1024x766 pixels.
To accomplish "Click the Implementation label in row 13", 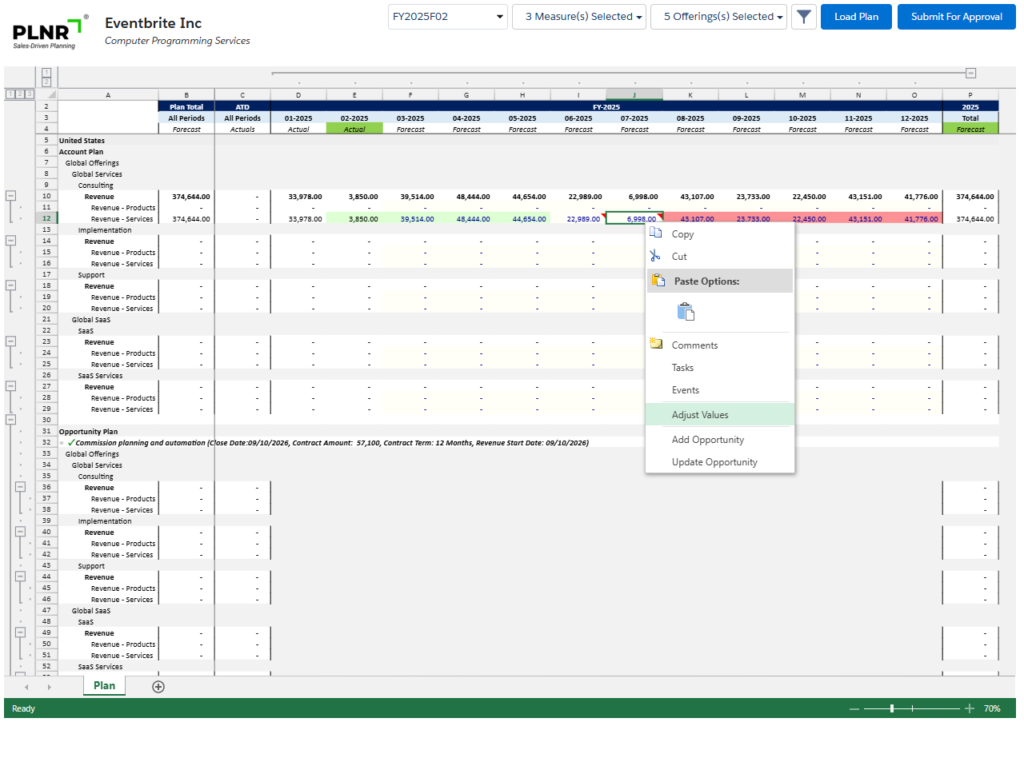I will 104,230.
